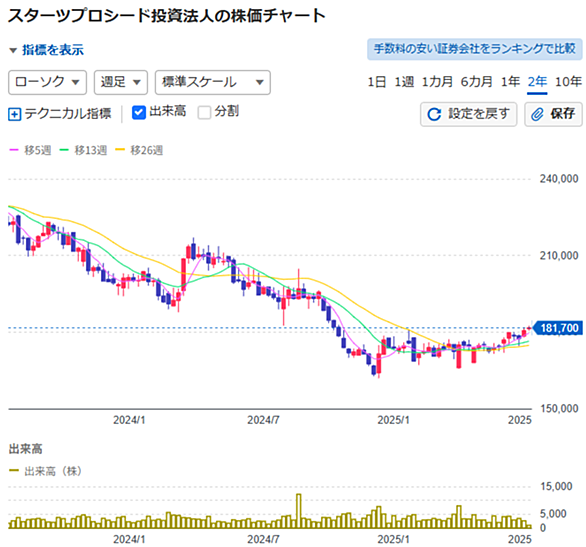Click the 移26週 legend entry
Viewport: 586px width, 547px height.
pos(139,150)
